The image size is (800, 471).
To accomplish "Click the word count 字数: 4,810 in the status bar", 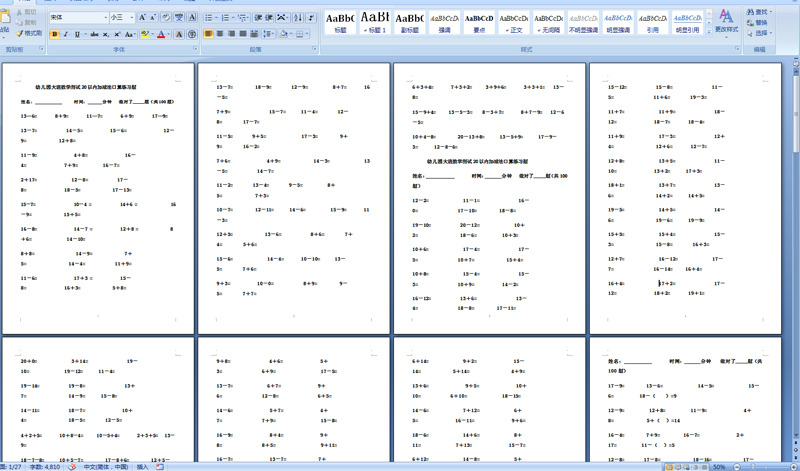I will point(44,467).
